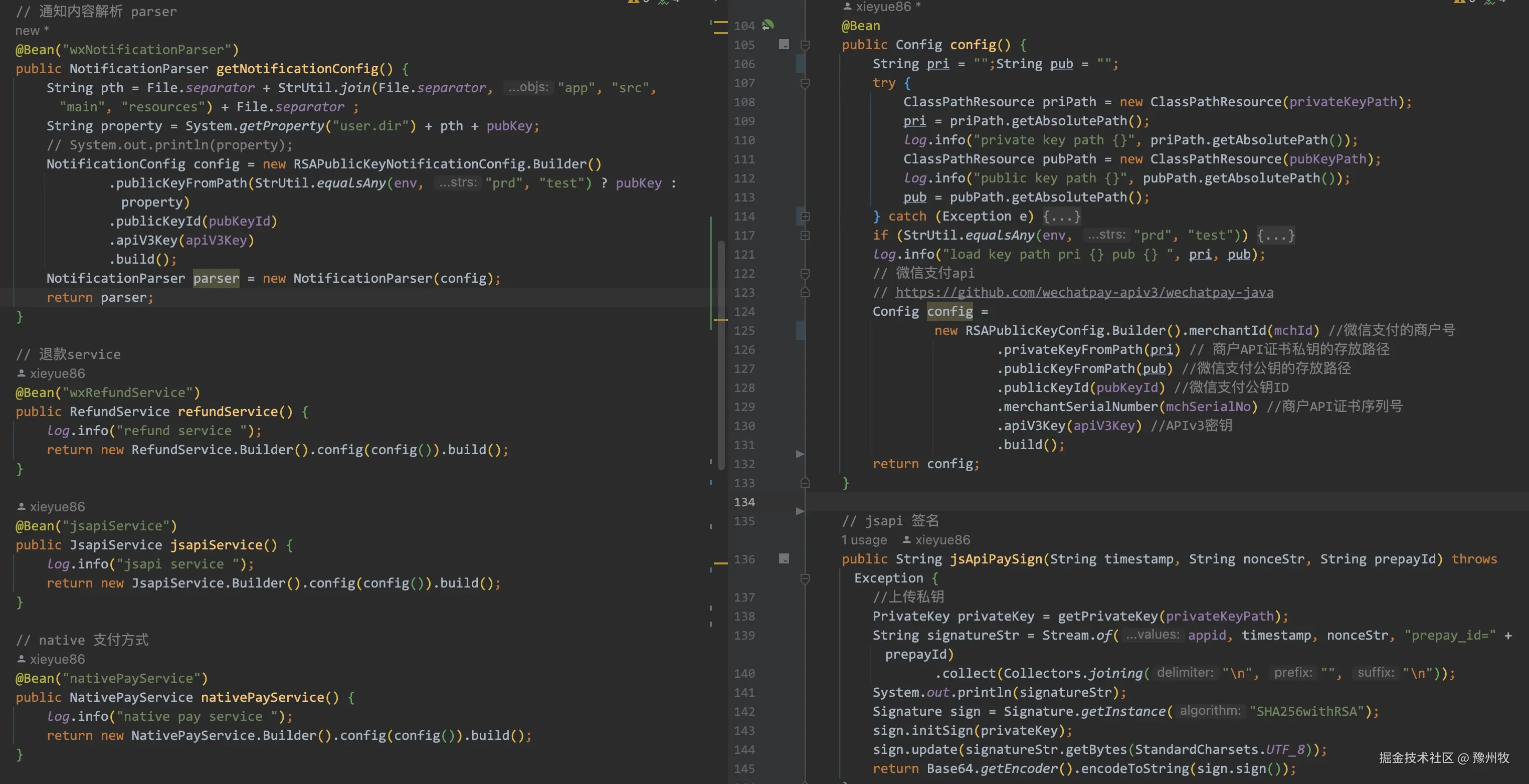Image resolution: width=1529 pixels, height=784 pixels.
Task: Click the '1 usage' hint above jsApiPaySign
Action: click(x=864, y=540)
